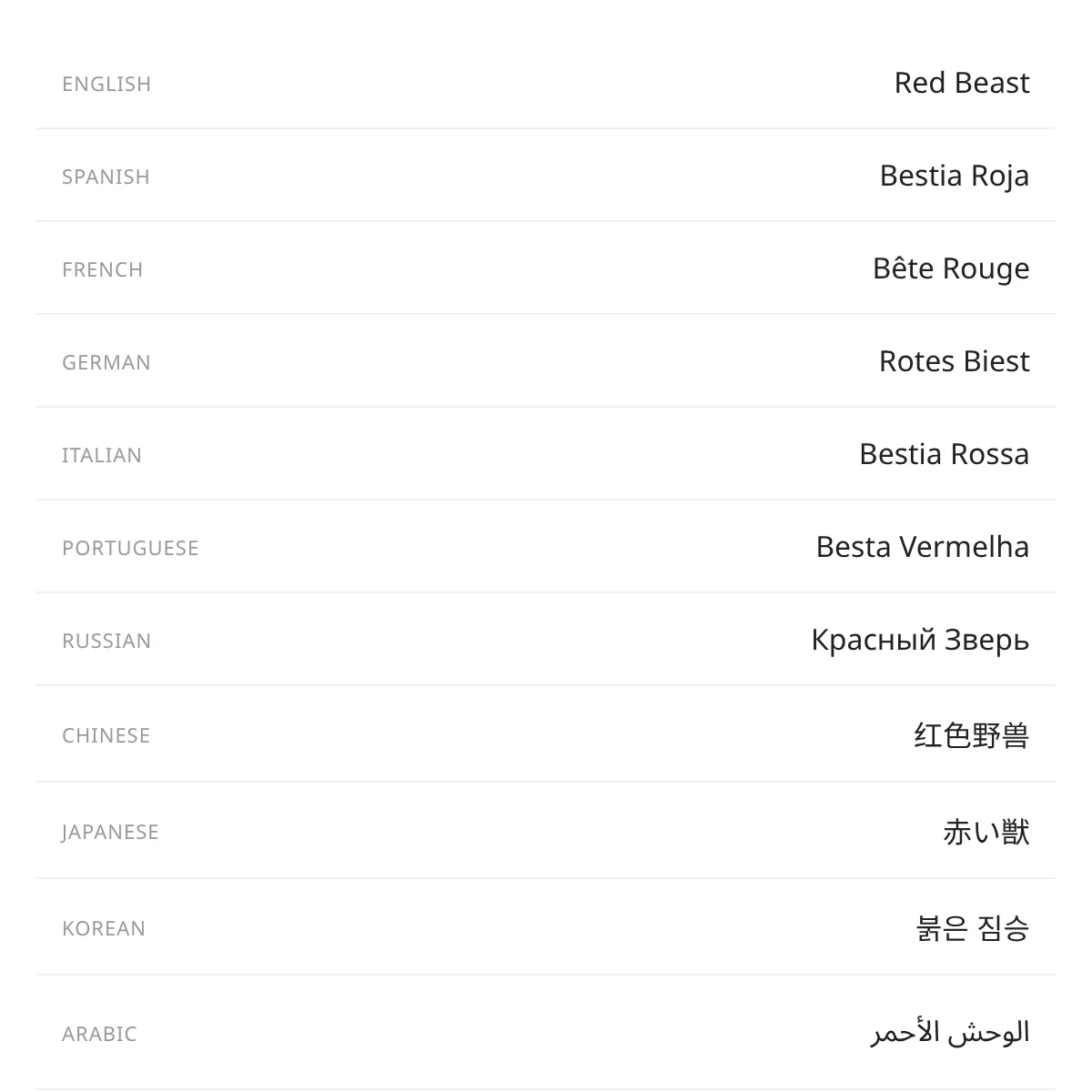Image resolution: width=1092 pixels, height=1092 pixels.
Task: Click the CHINESE language label
Action: click(x=106, y=735)
